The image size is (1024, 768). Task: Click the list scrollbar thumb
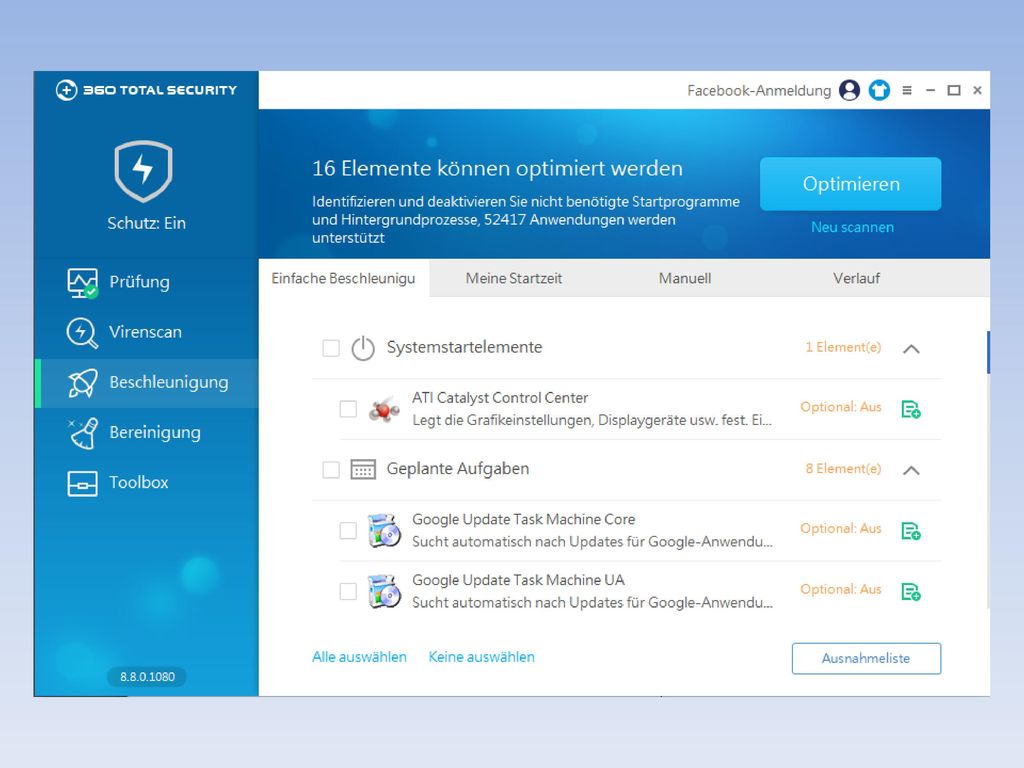[x=988, y=353]
